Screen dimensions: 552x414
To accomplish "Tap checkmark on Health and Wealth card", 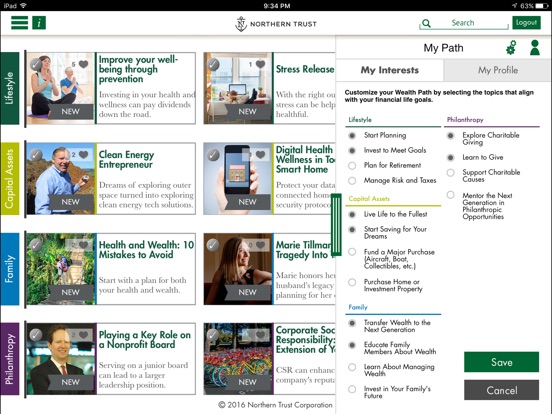I will 36,245.
